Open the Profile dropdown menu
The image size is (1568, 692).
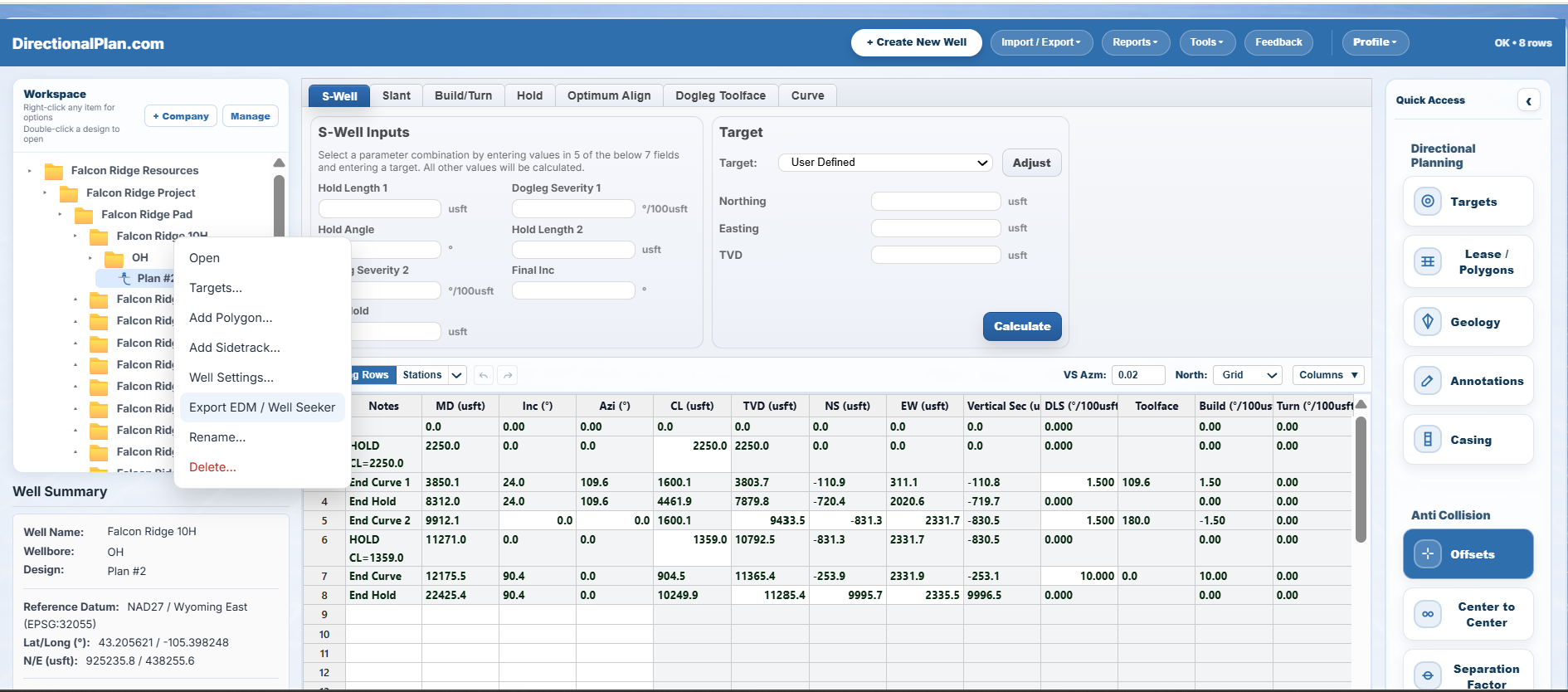[x=1375, y=42]
